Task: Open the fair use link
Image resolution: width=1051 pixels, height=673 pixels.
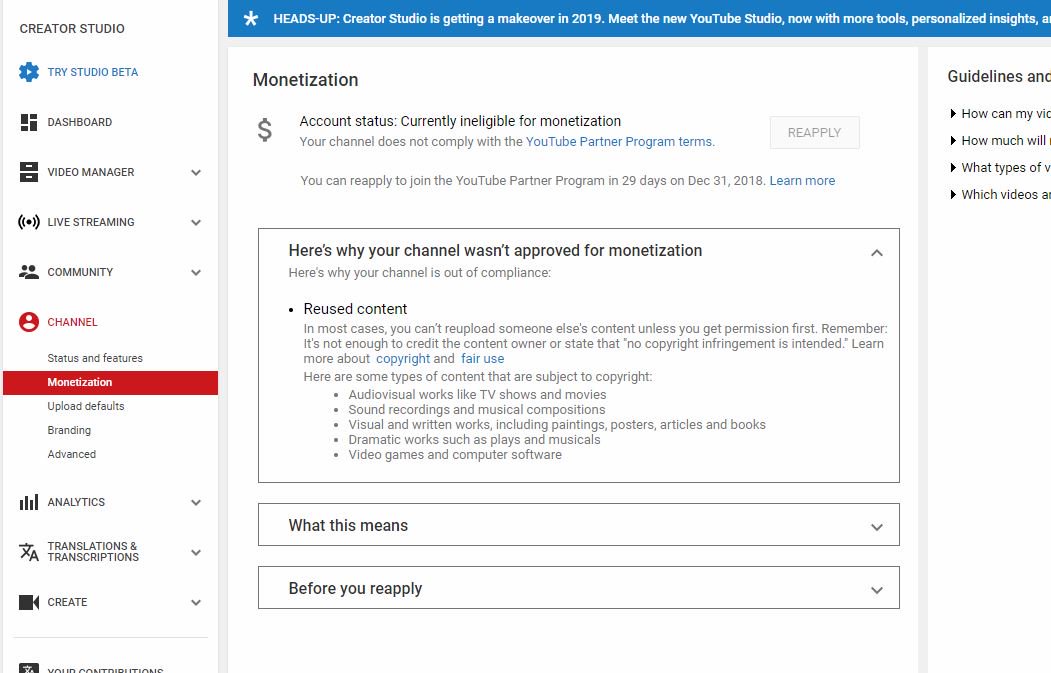Action: (x=482, y=359)
